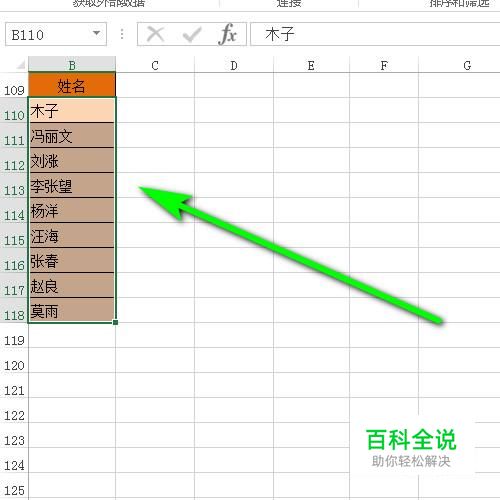Viewport: 500px width, 500px height.
Task: Click cell containing 刘涨
Action: (72, 160)
